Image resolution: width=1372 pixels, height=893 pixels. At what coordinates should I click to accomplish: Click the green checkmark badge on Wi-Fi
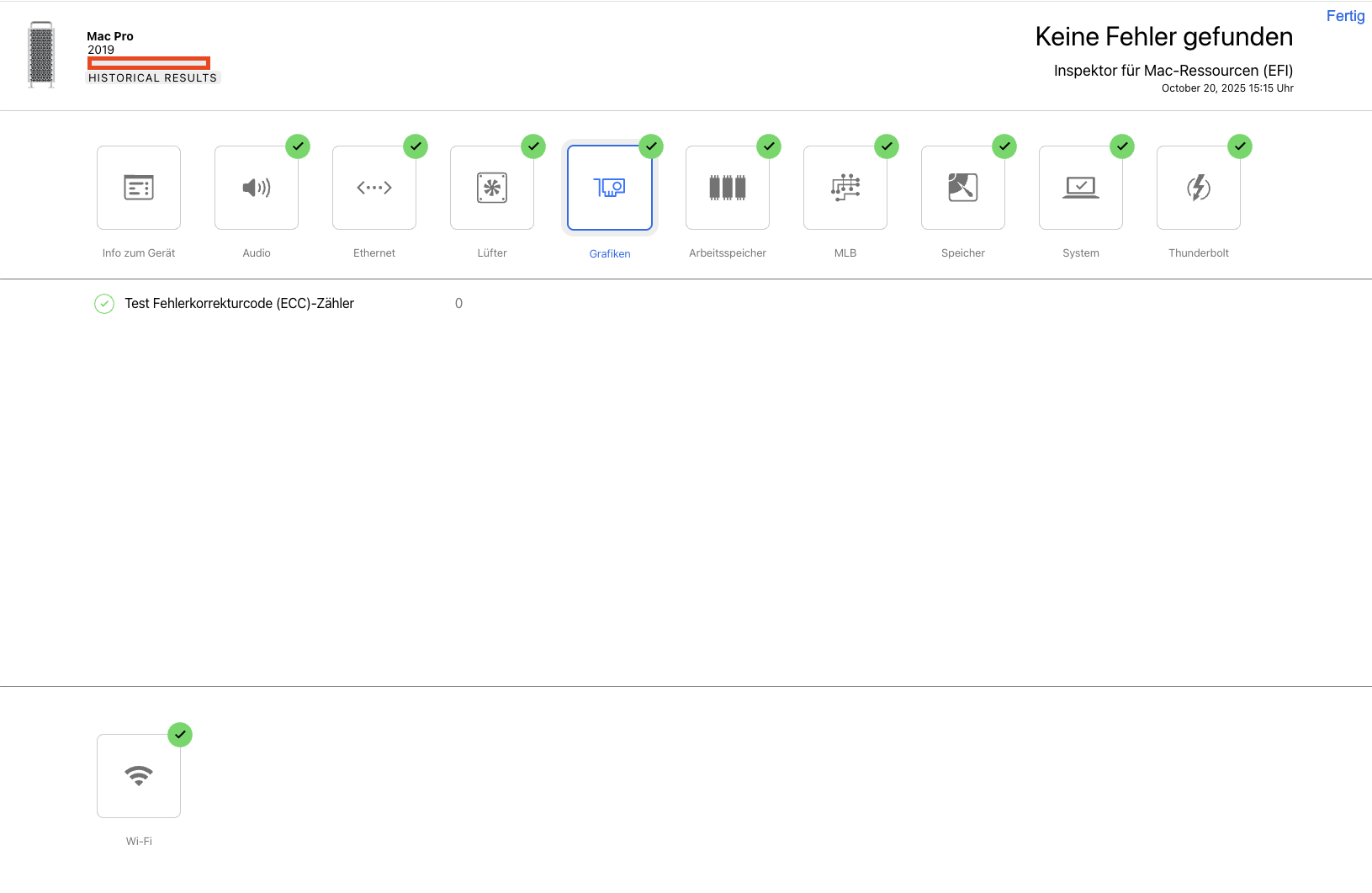click(x=180, y=735)
